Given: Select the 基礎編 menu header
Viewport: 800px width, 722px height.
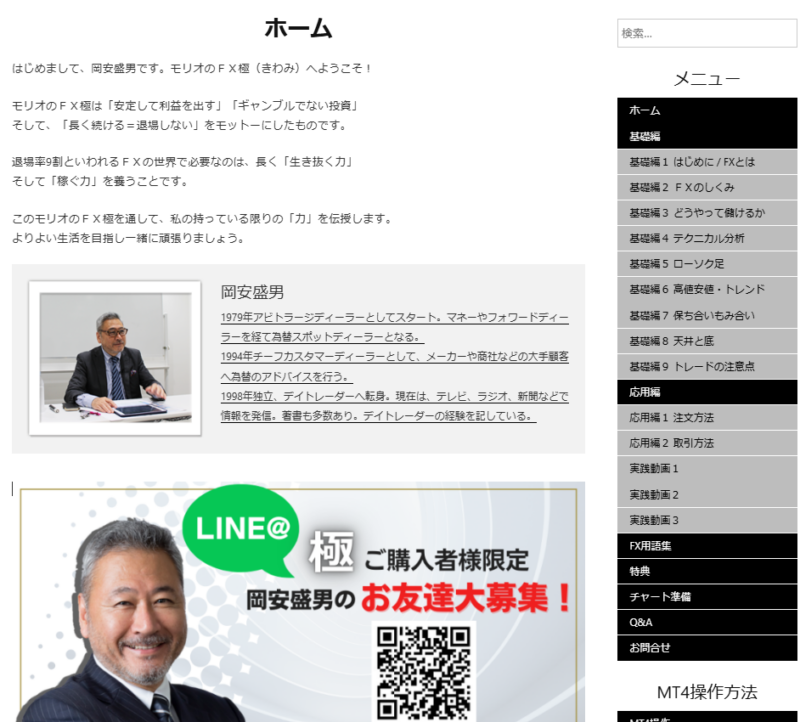Looking at the screenshot, I should point(707,136).
